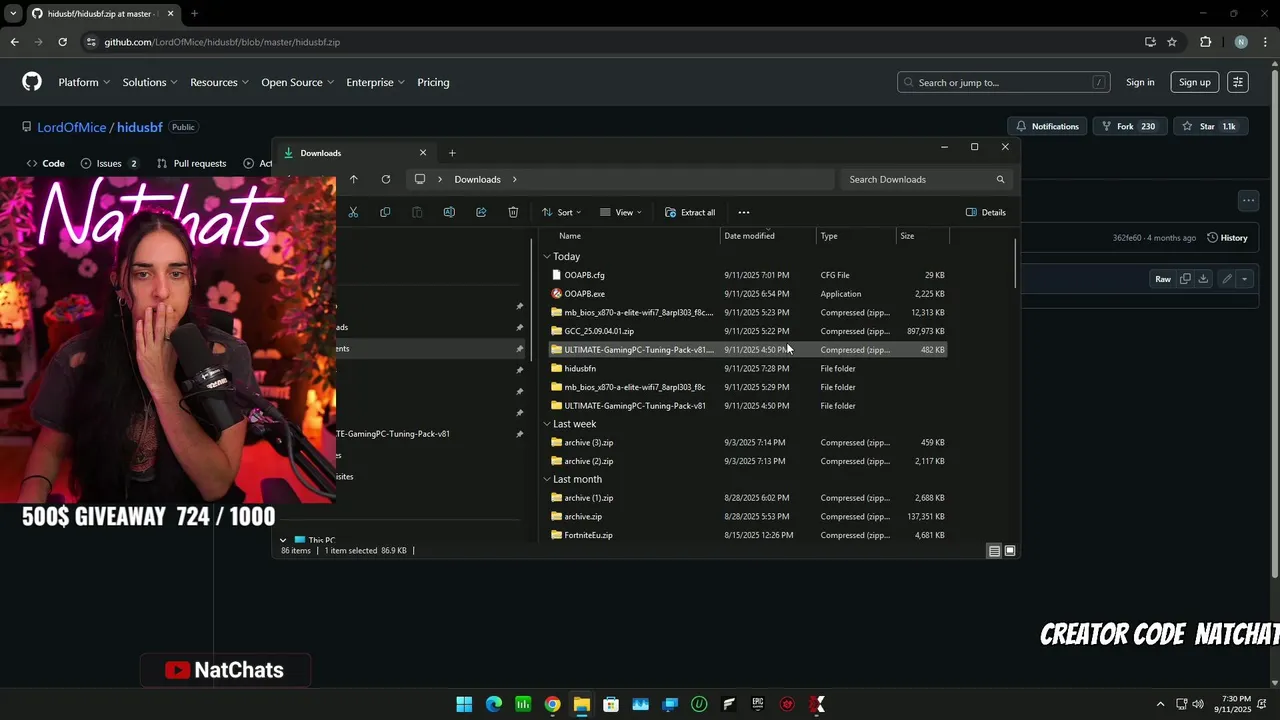The width and height of the screenshot is (1280, 720).
Task: Switch to details list view icon in status bar
Action: 994,551
